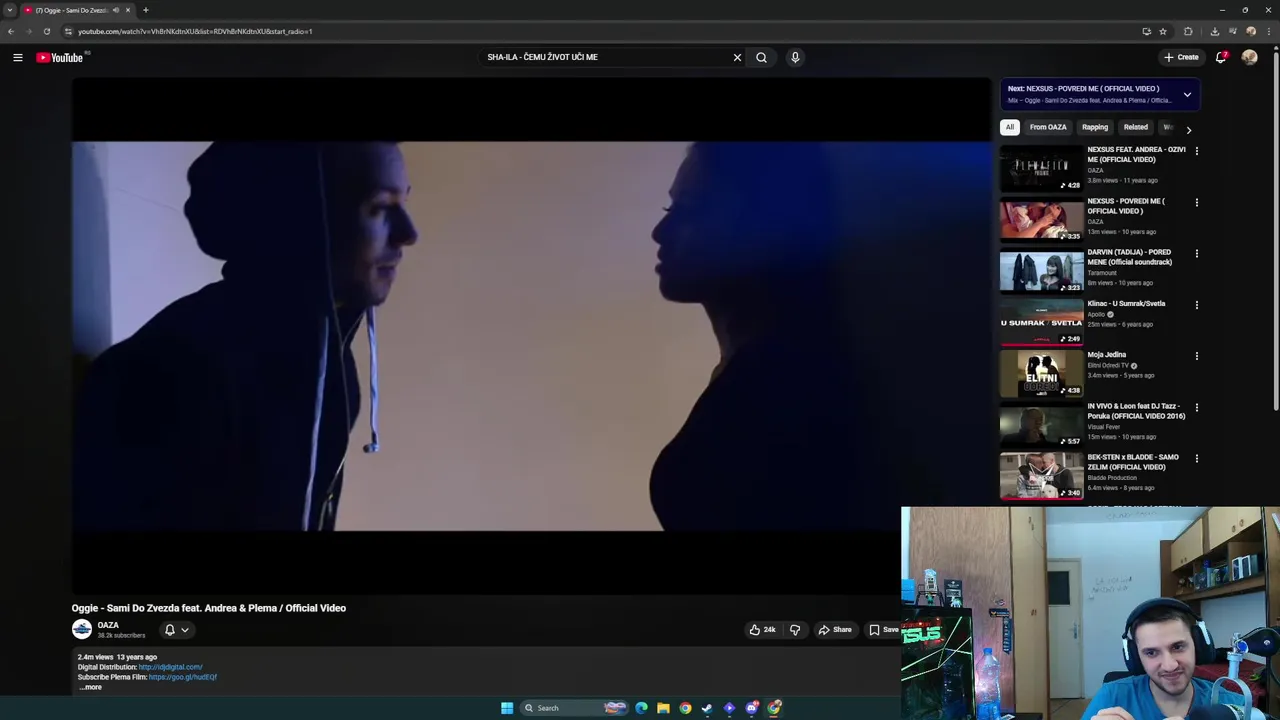
Task: Open options for IN VIVO & Leon Poruka
Action: tap(1196, 407)
